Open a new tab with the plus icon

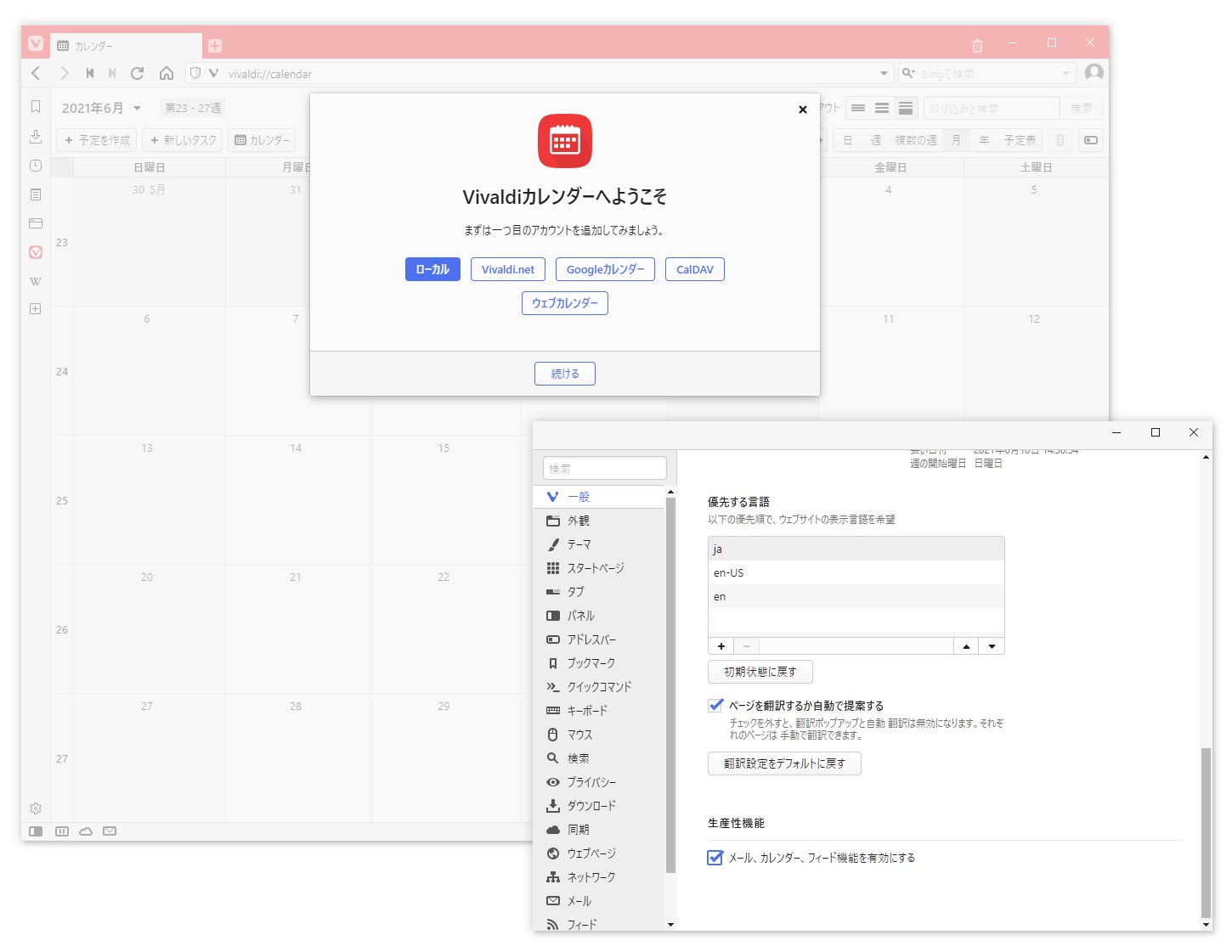[x=215, y=46]
